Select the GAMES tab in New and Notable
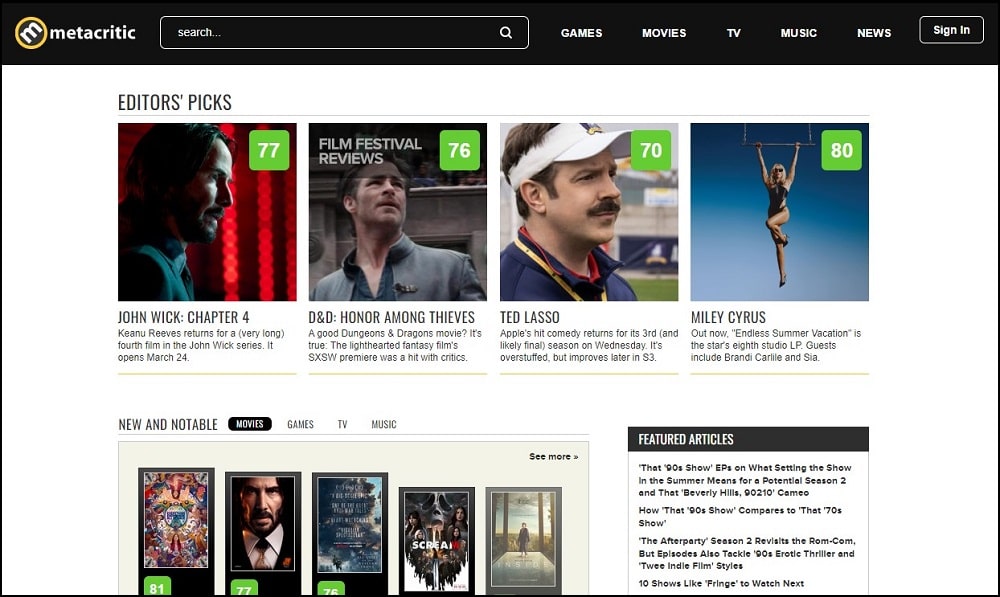This screenshot has width=1000, height=597. click(300, 424)
